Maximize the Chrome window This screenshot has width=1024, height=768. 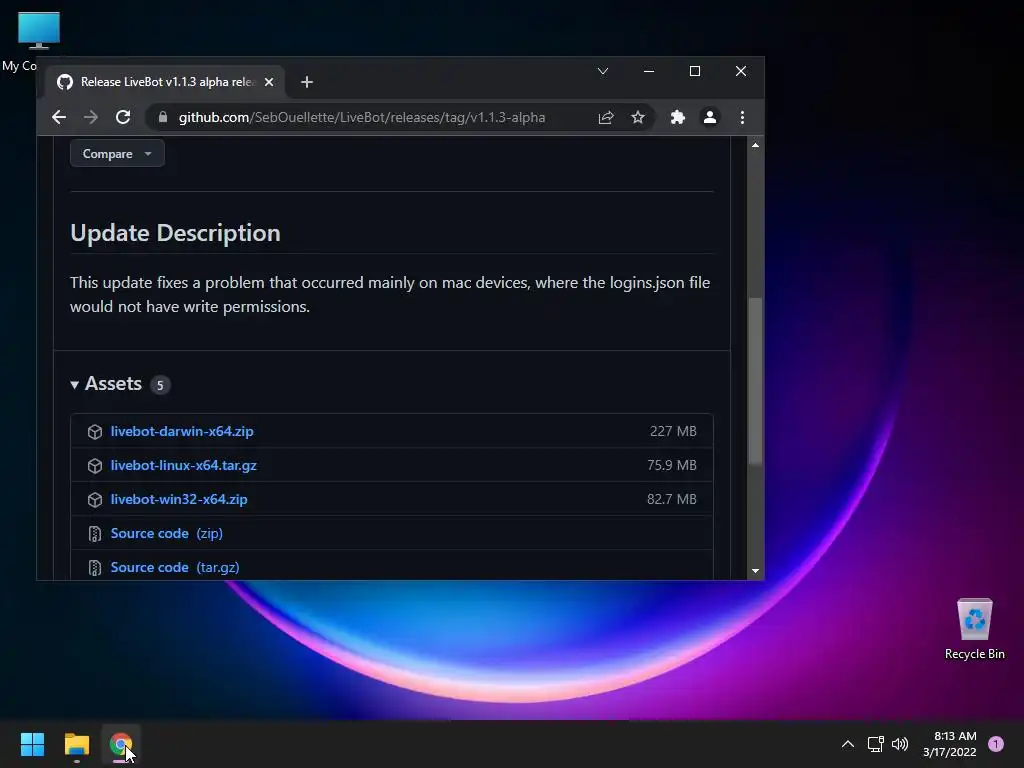695,71
